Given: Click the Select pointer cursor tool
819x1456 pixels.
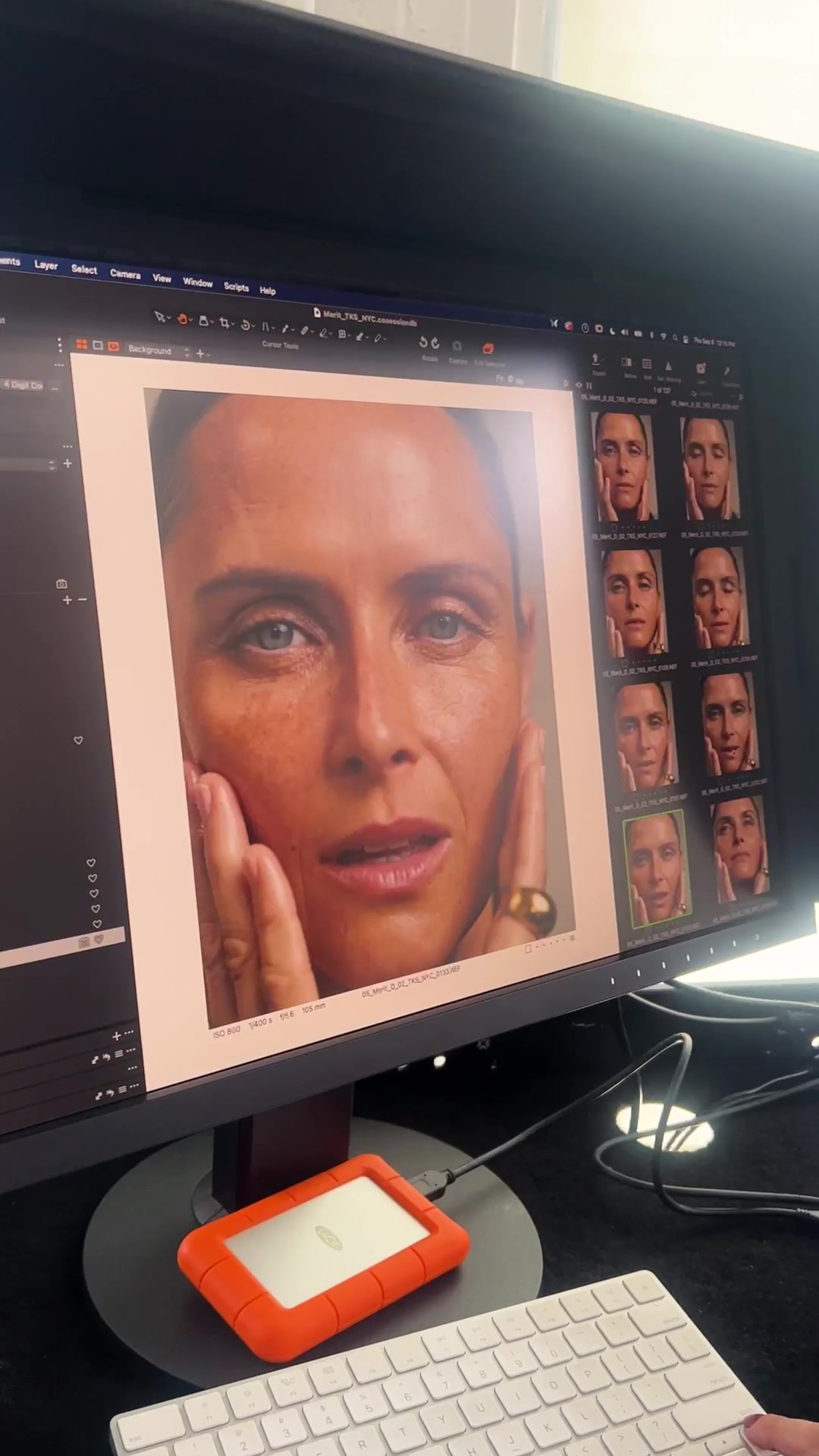Looking at the screenshot, I should (x=159, y=317).
